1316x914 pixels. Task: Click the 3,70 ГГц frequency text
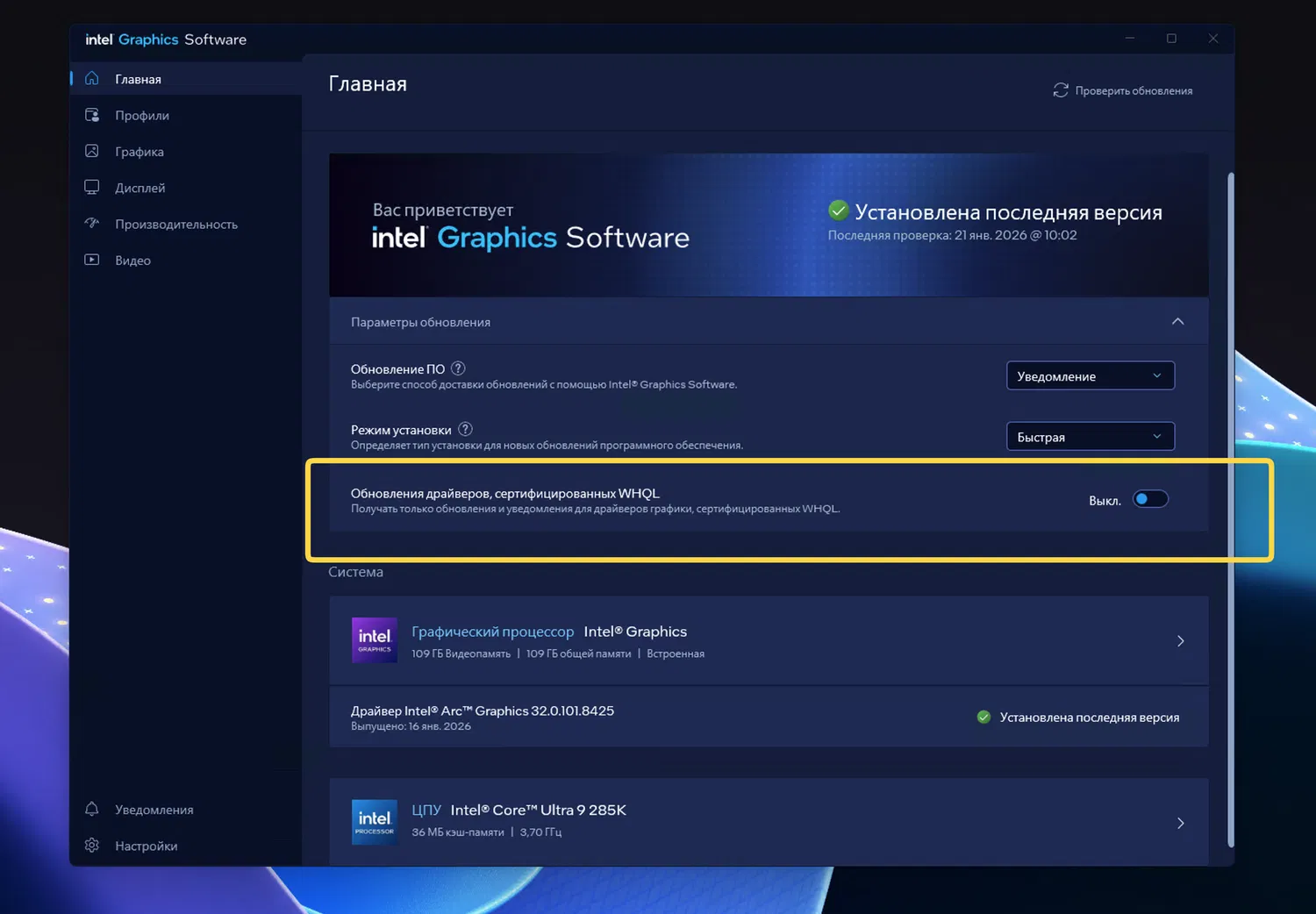pyautogui.click(x=540, y=832)
